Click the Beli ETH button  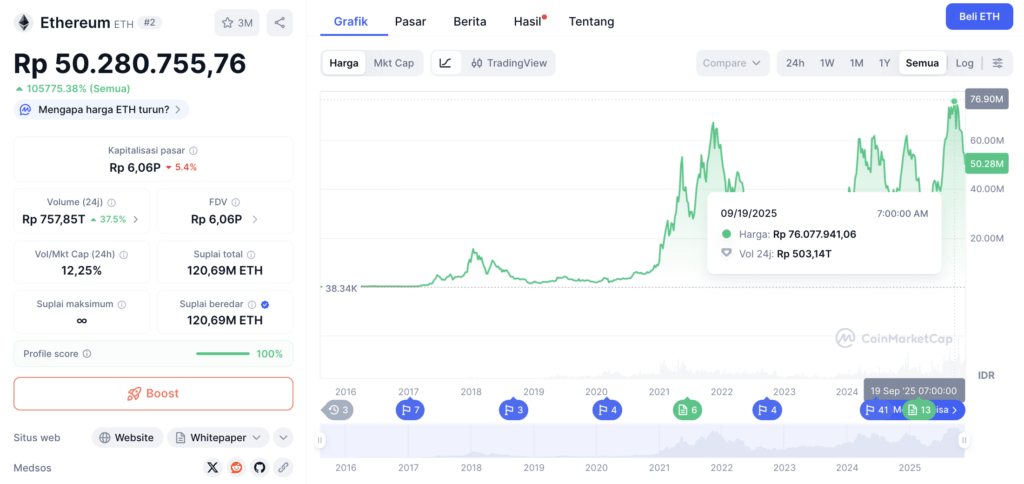pos(979,17)
